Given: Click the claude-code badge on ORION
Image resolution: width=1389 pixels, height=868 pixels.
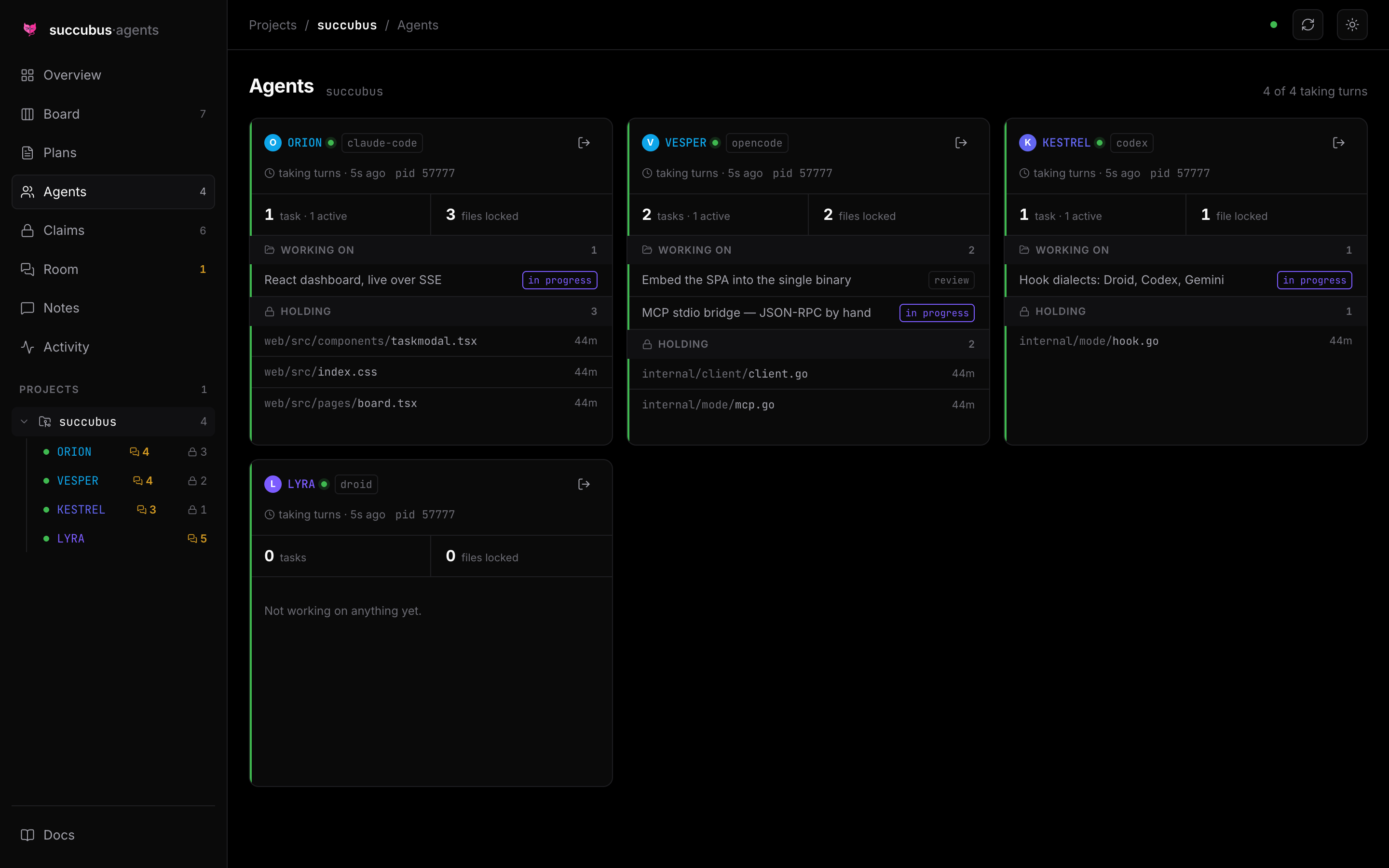Looking at the screenshot, I should click(381, 143).
